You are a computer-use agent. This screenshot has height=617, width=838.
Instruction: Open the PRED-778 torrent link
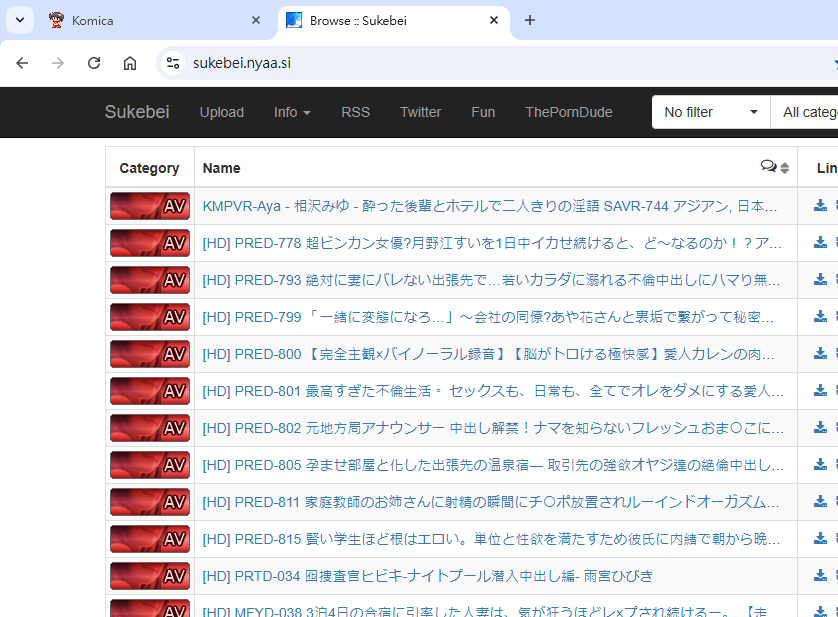(x=492, y=243)
